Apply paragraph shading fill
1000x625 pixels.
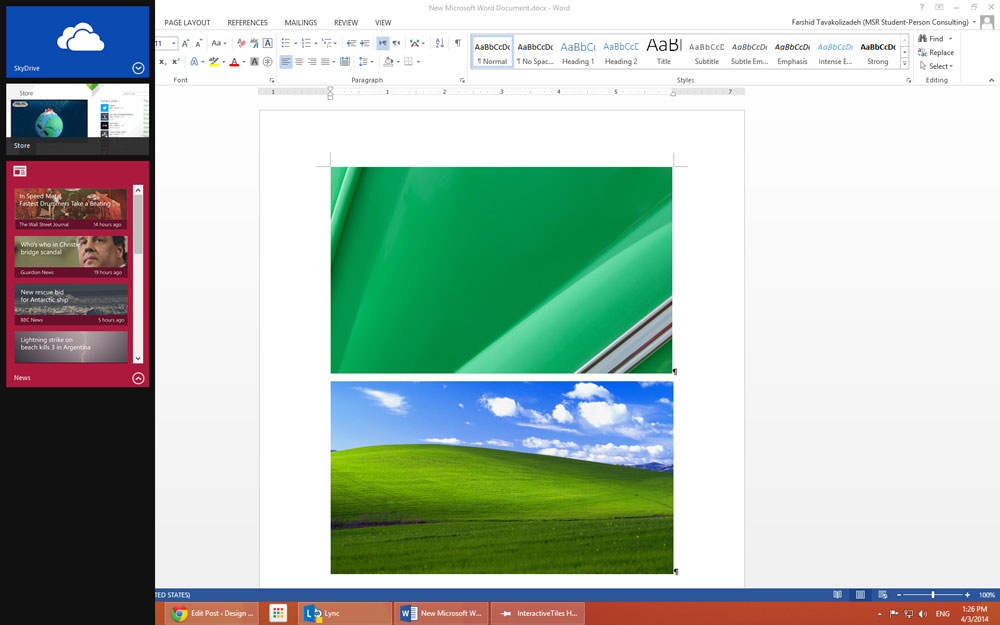(388, 62)
